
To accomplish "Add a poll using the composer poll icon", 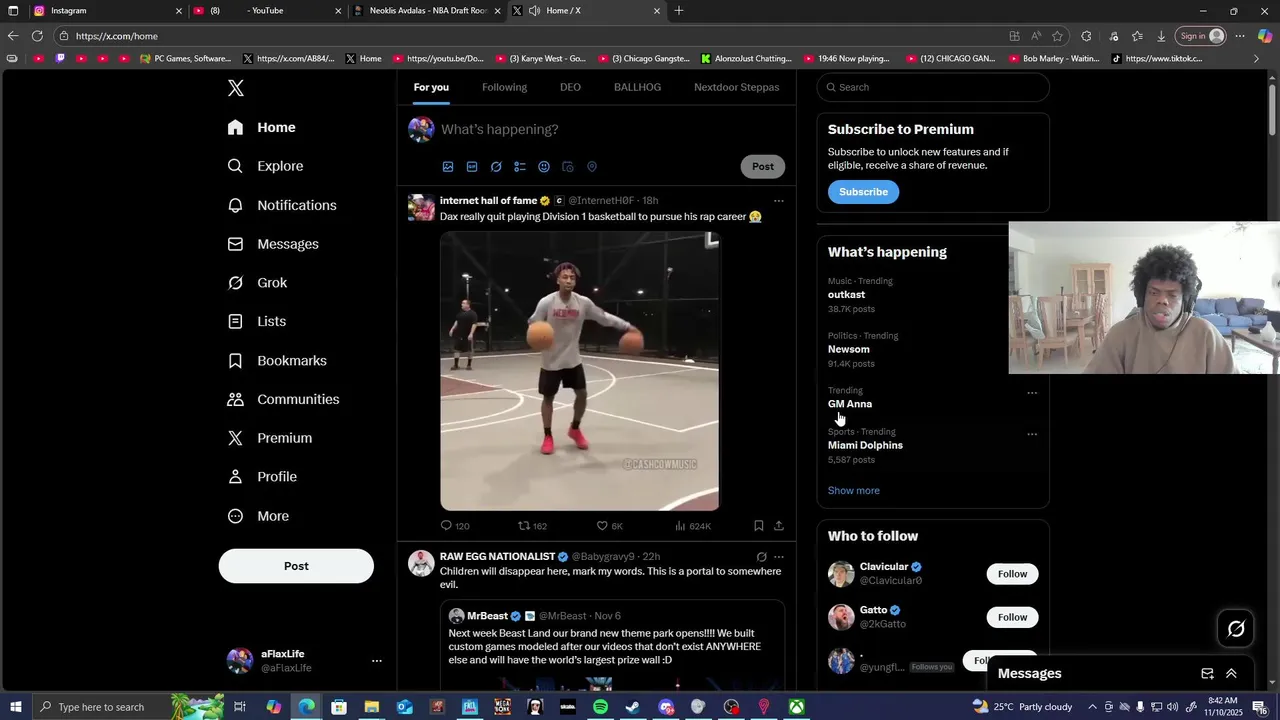I will point(520,167).
